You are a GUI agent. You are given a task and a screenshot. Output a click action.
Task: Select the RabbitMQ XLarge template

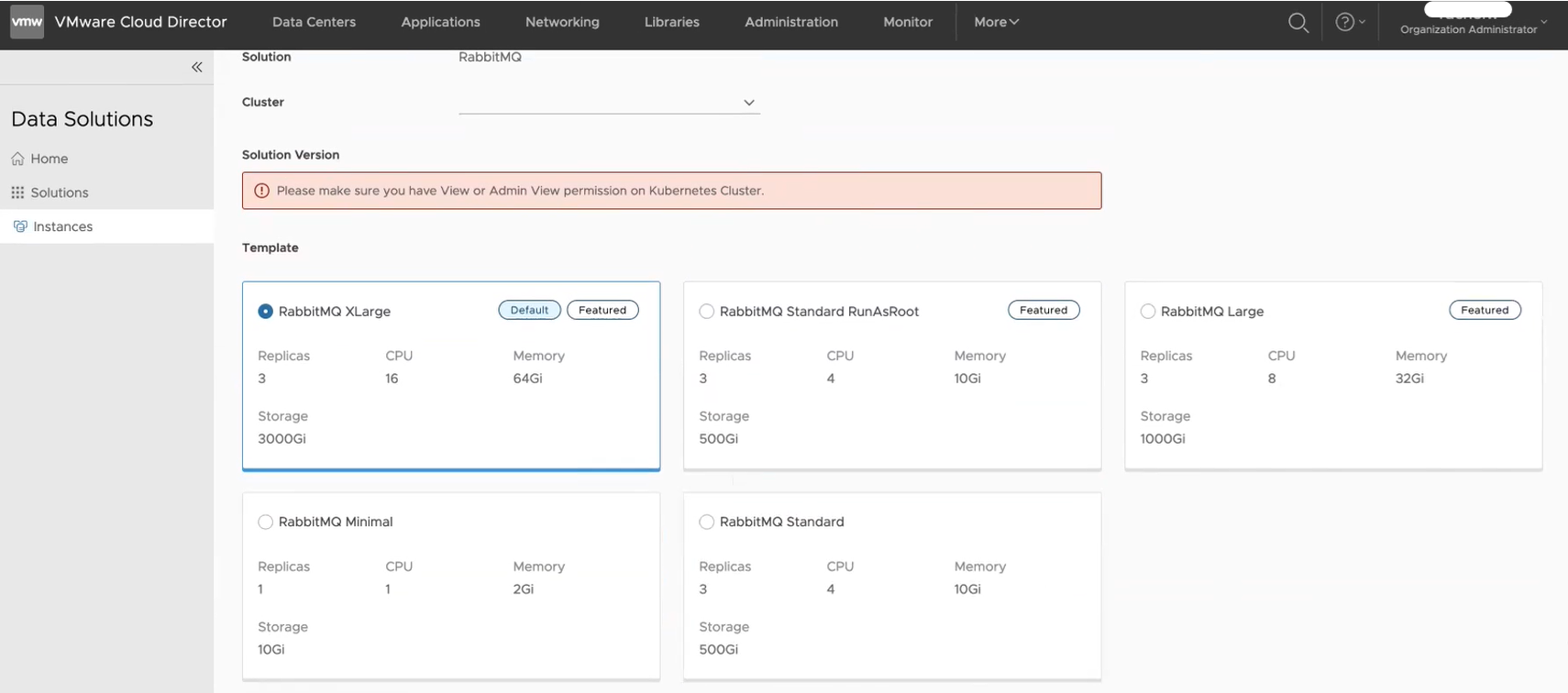coord(266,312)
